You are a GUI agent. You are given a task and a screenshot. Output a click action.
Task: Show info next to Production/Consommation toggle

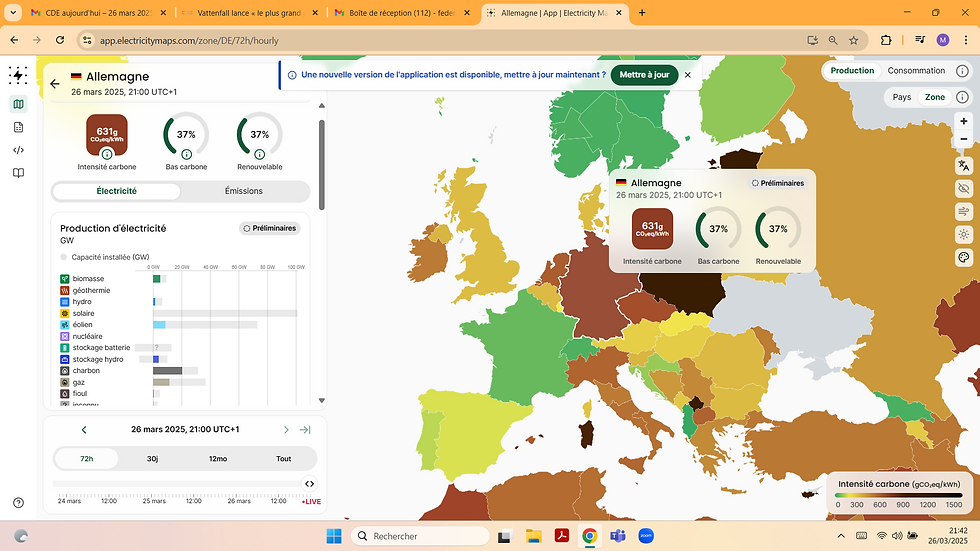pyautogui.click(x=962, y=71)
